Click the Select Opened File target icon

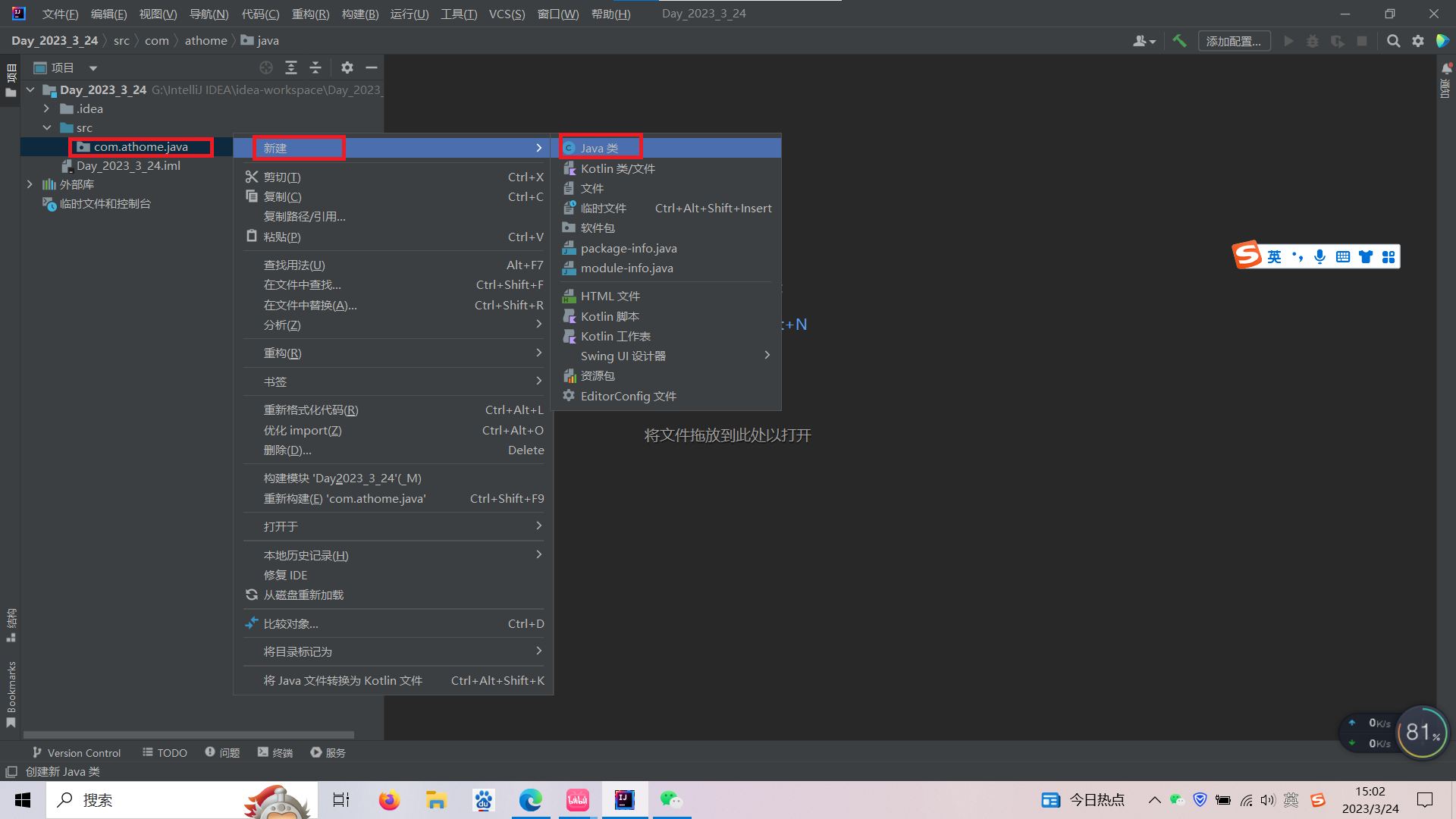[x=265, y=67]
